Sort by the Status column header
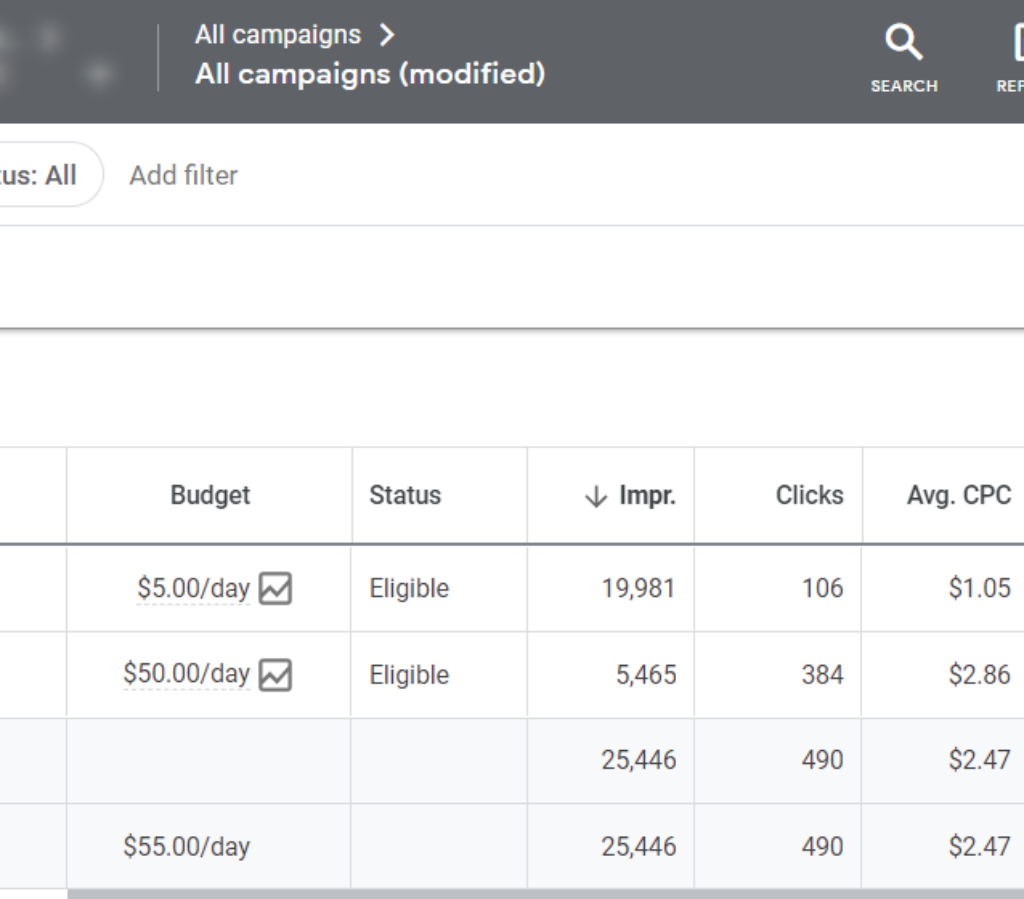This screenshot has height=899, width=1024. (405, 495)
